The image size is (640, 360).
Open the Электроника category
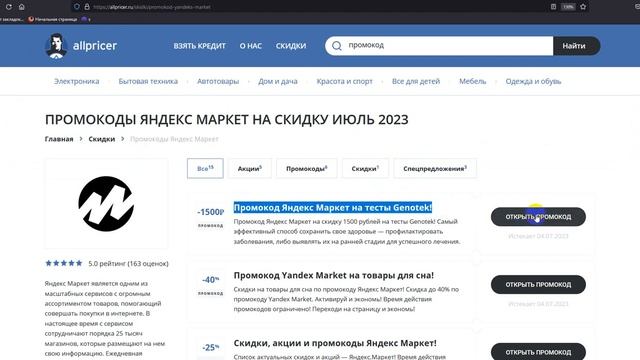tap(77, 81)
